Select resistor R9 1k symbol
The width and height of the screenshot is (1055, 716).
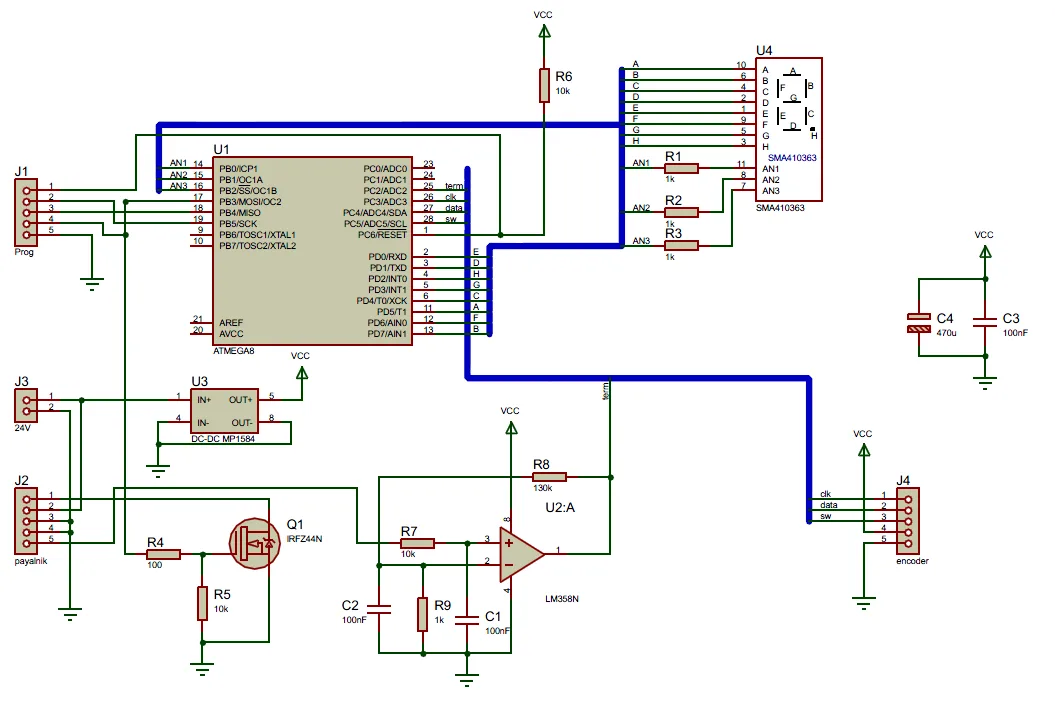tap(422, 613)
